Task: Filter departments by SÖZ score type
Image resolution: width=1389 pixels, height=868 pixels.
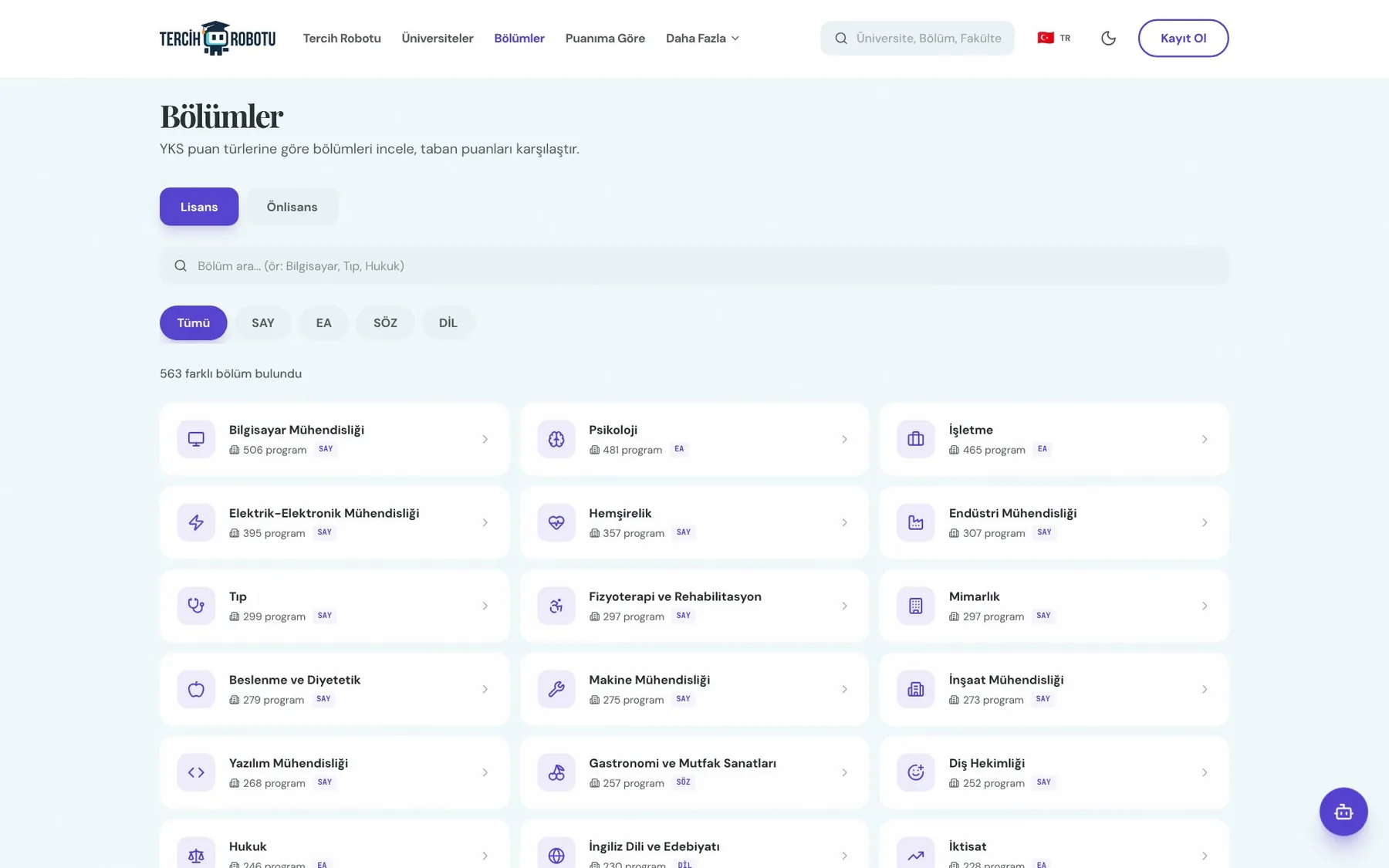Action: click(385, 323)
